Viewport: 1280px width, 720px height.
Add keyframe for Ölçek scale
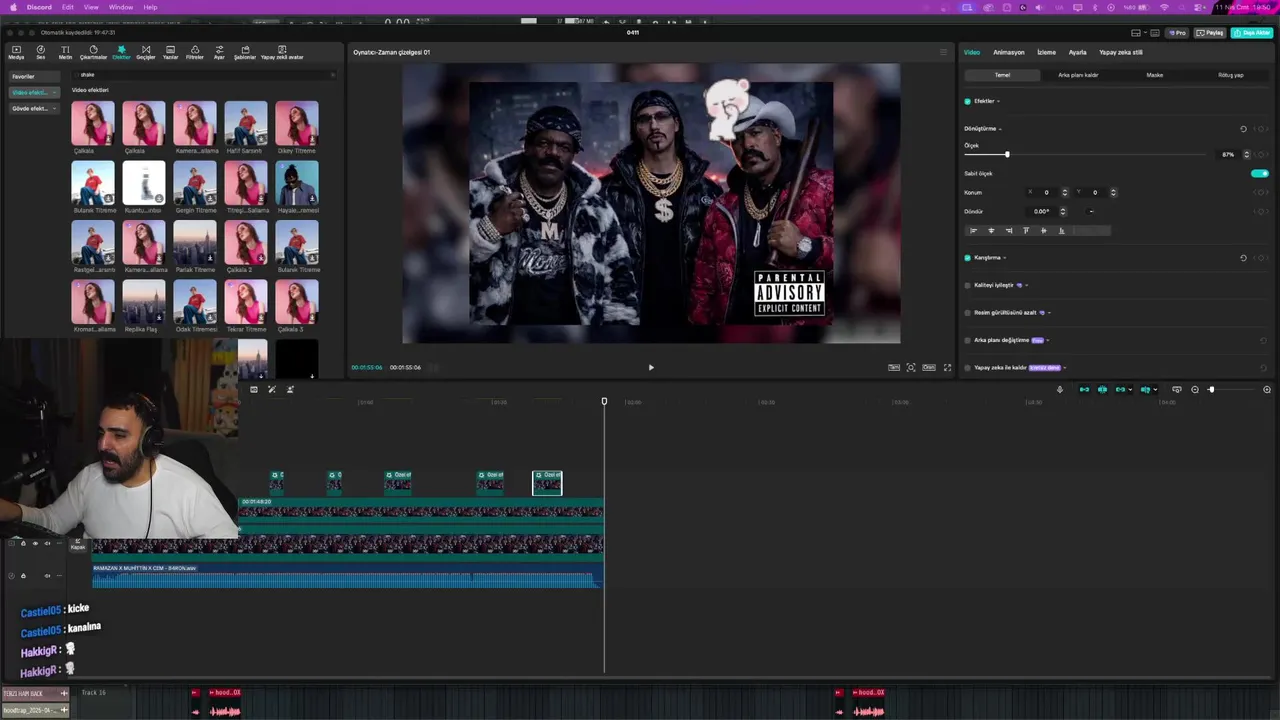click(x=1263, y=155)
